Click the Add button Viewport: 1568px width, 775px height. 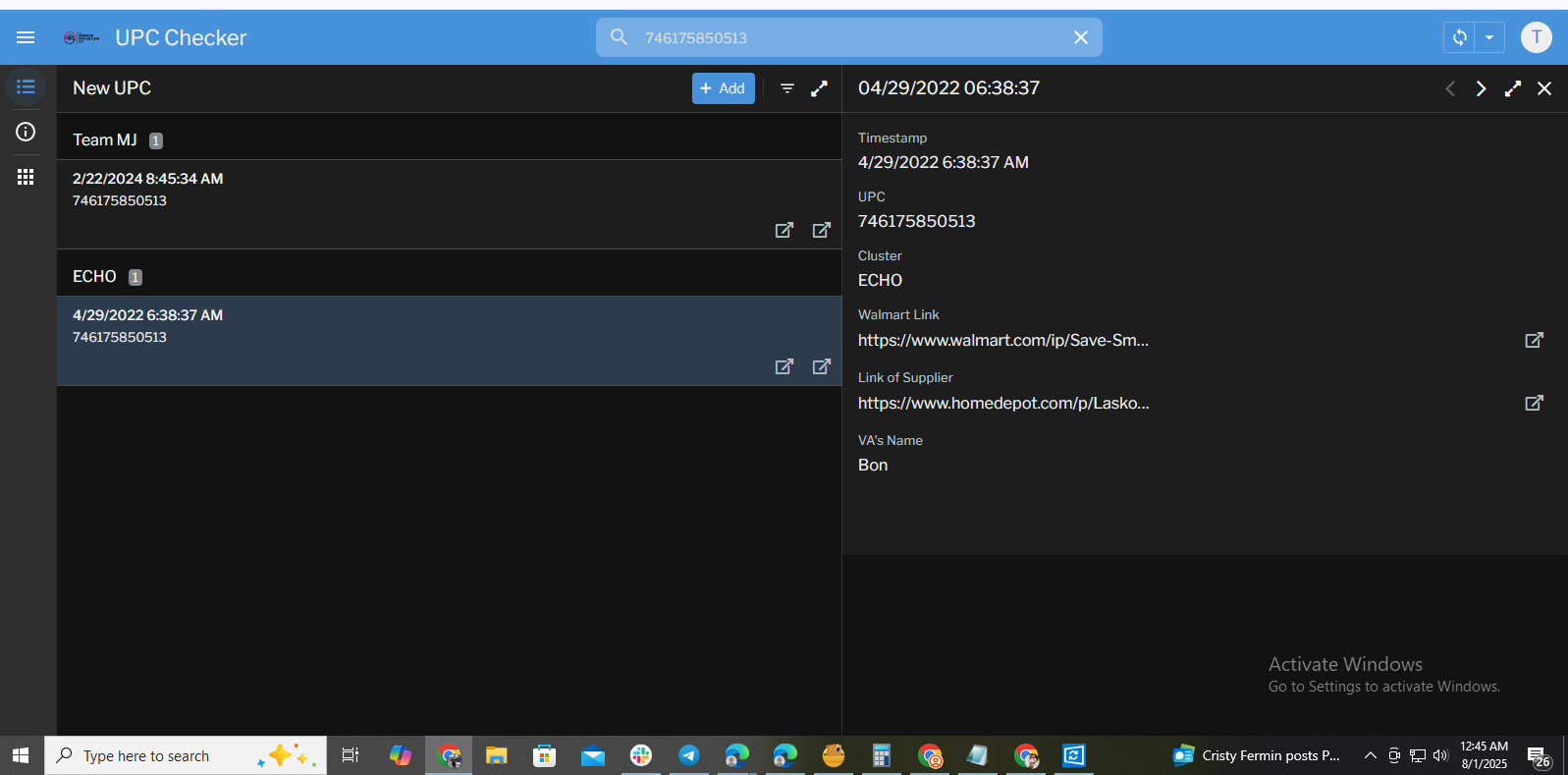[723, 88]
